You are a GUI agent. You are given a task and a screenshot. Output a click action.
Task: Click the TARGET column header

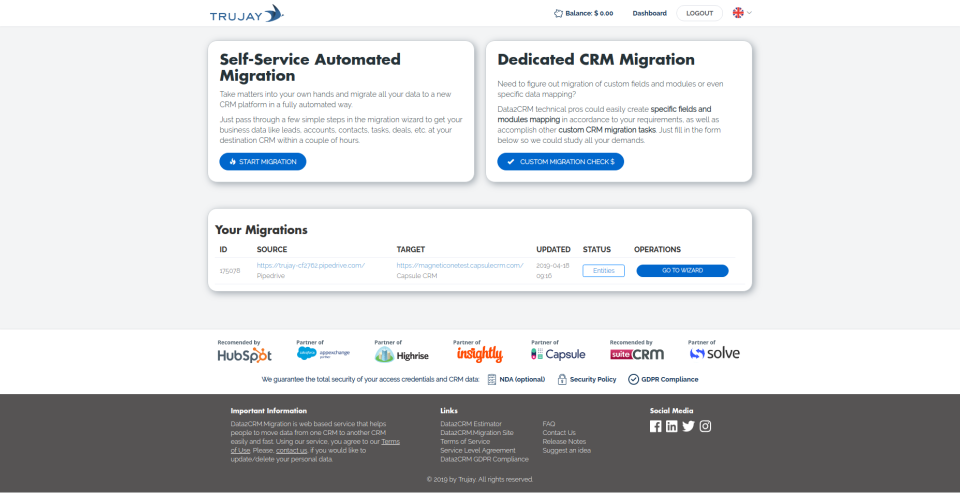(x=411, y=250)
